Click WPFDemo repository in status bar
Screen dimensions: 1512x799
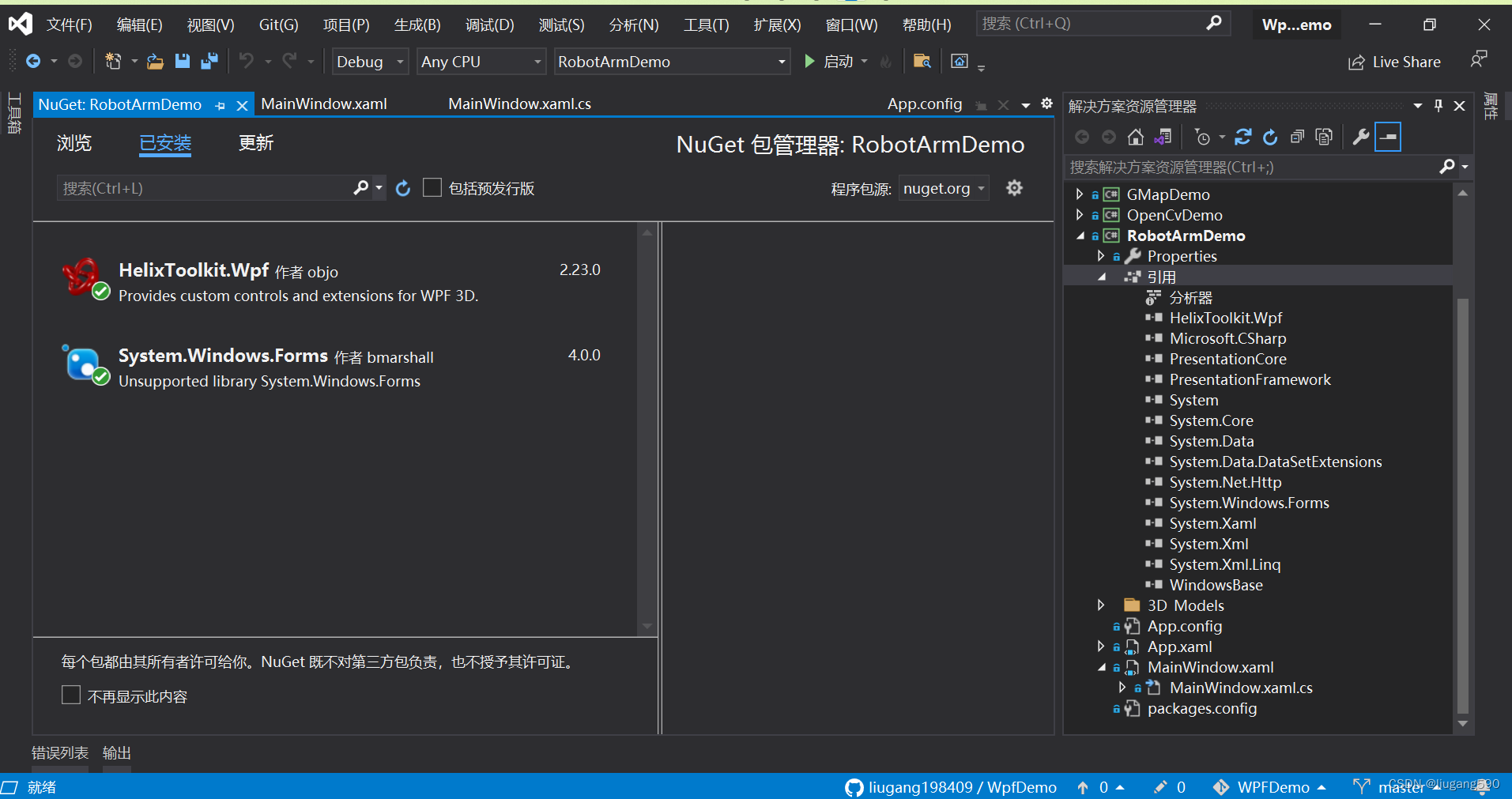[1269, 787]
